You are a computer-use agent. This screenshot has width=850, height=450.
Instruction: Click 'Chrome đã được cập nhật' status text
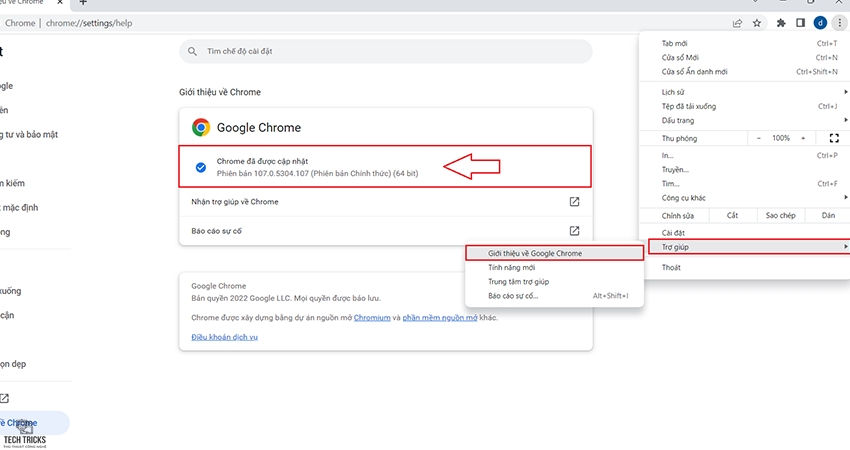262,161
